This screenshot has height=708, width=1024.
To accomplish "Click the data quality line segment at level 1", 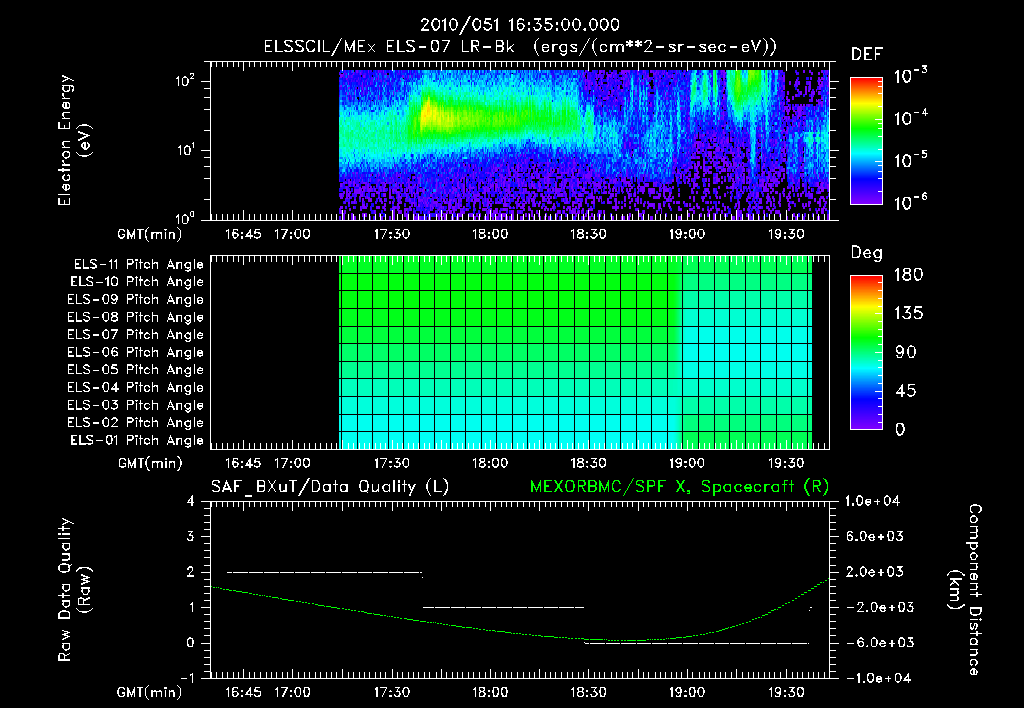I will (504, 607).
